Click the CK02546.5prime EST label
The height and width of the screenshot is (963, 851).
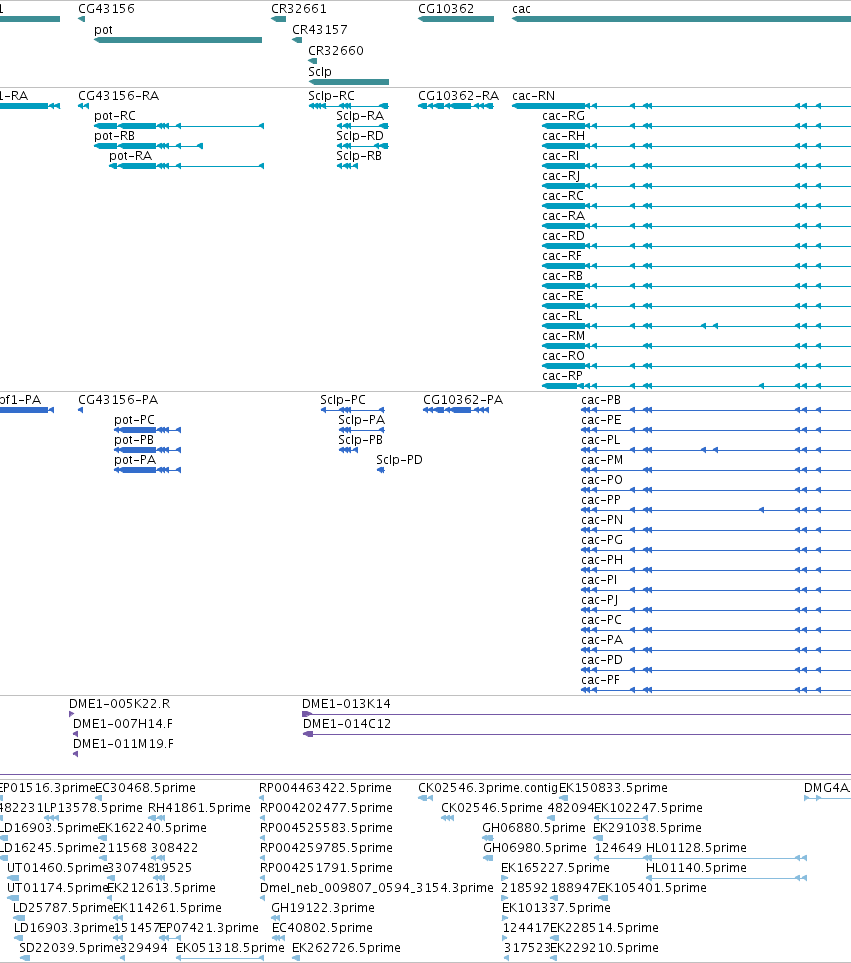[492, 808]
